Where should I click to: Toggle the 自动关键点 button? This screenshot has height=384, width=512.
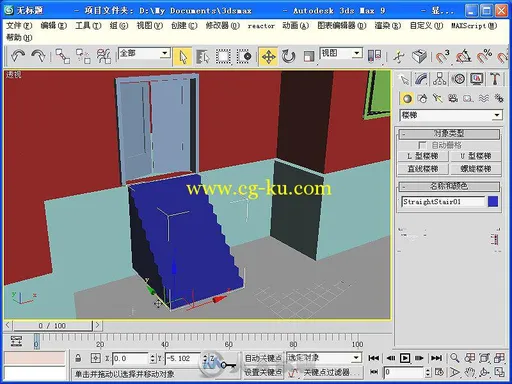263,358
